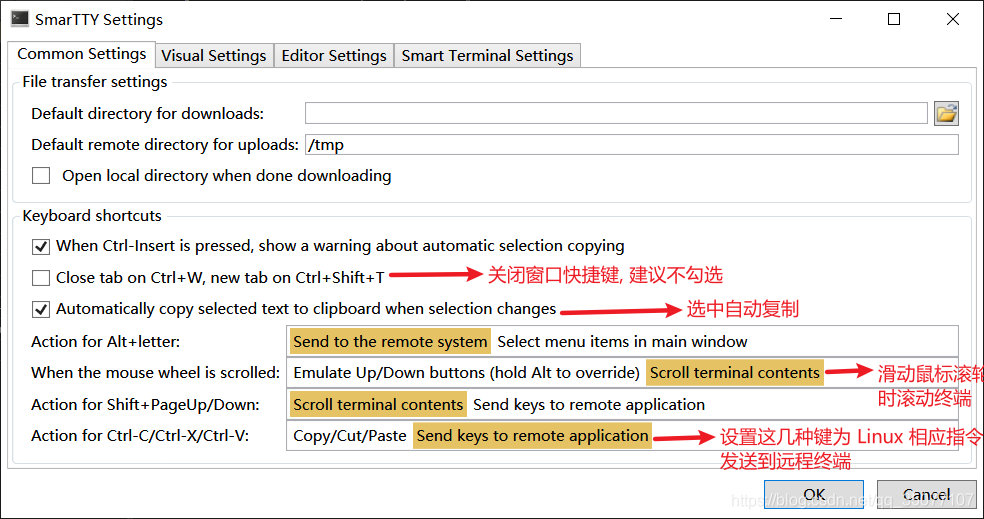The image size is (984, 519).
Task: Click the SmarTTY terminal icon in title bar
Action: (x=20, y=19)
